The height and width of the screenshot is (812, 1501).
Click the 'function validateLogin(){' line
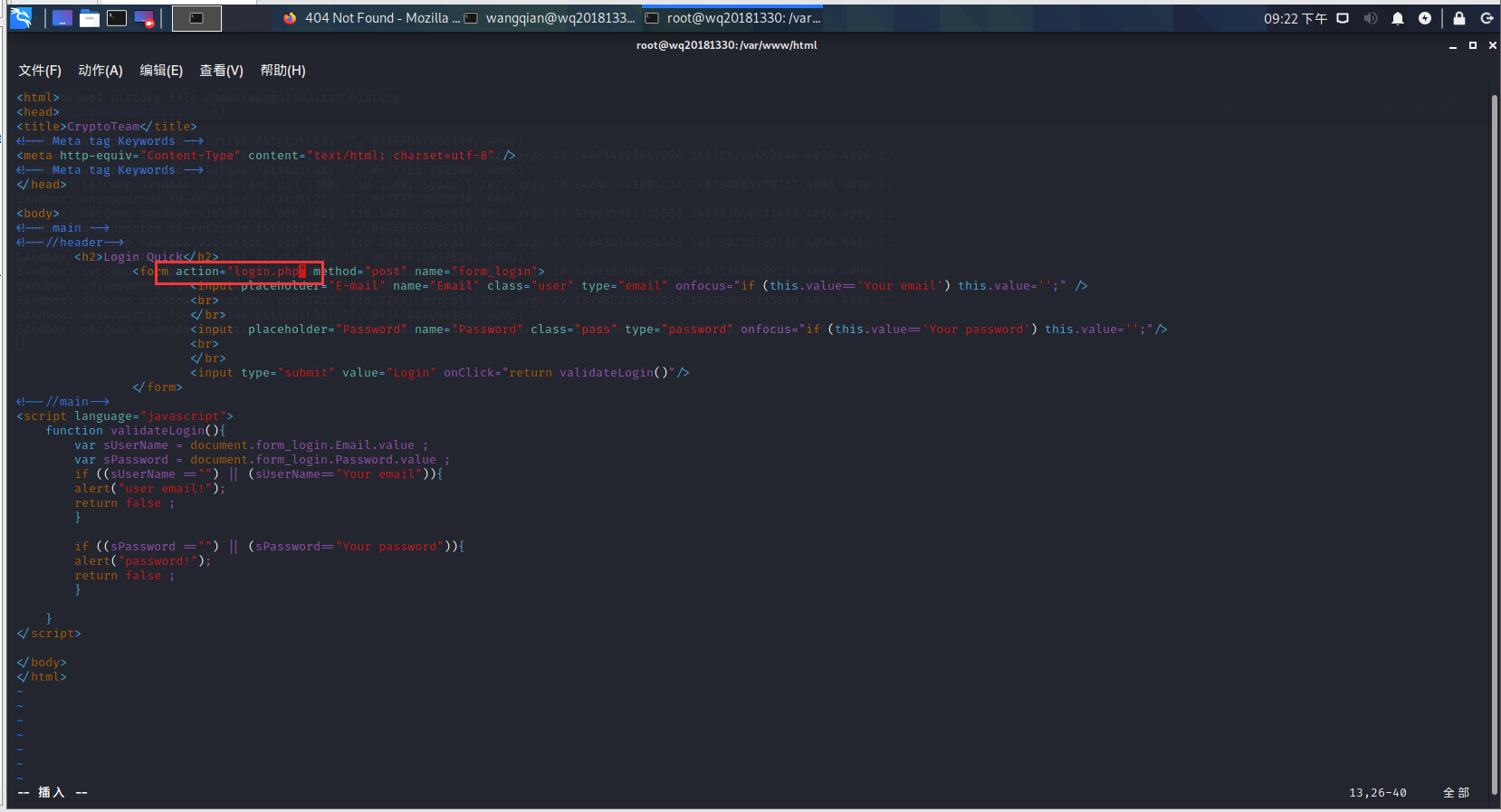[x=136, y=431]
